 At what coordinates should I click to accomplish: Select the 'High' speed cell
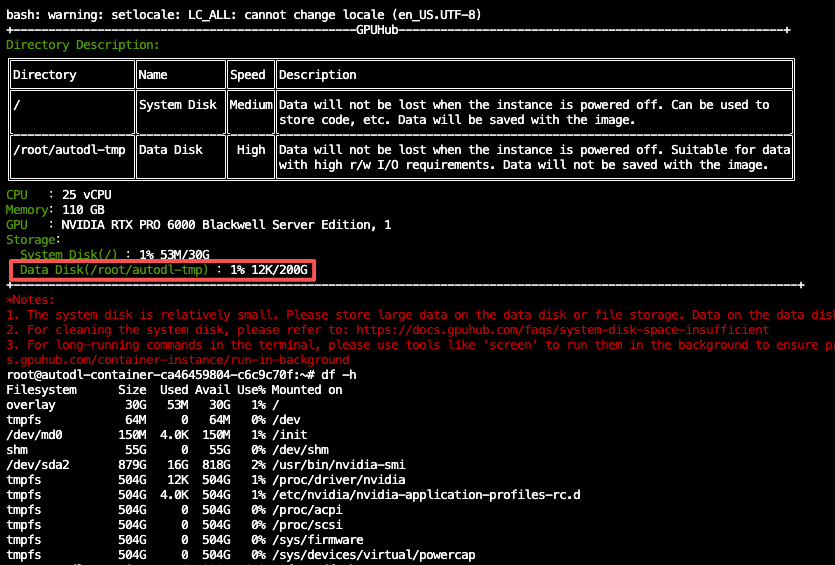[x=251, y=150]
